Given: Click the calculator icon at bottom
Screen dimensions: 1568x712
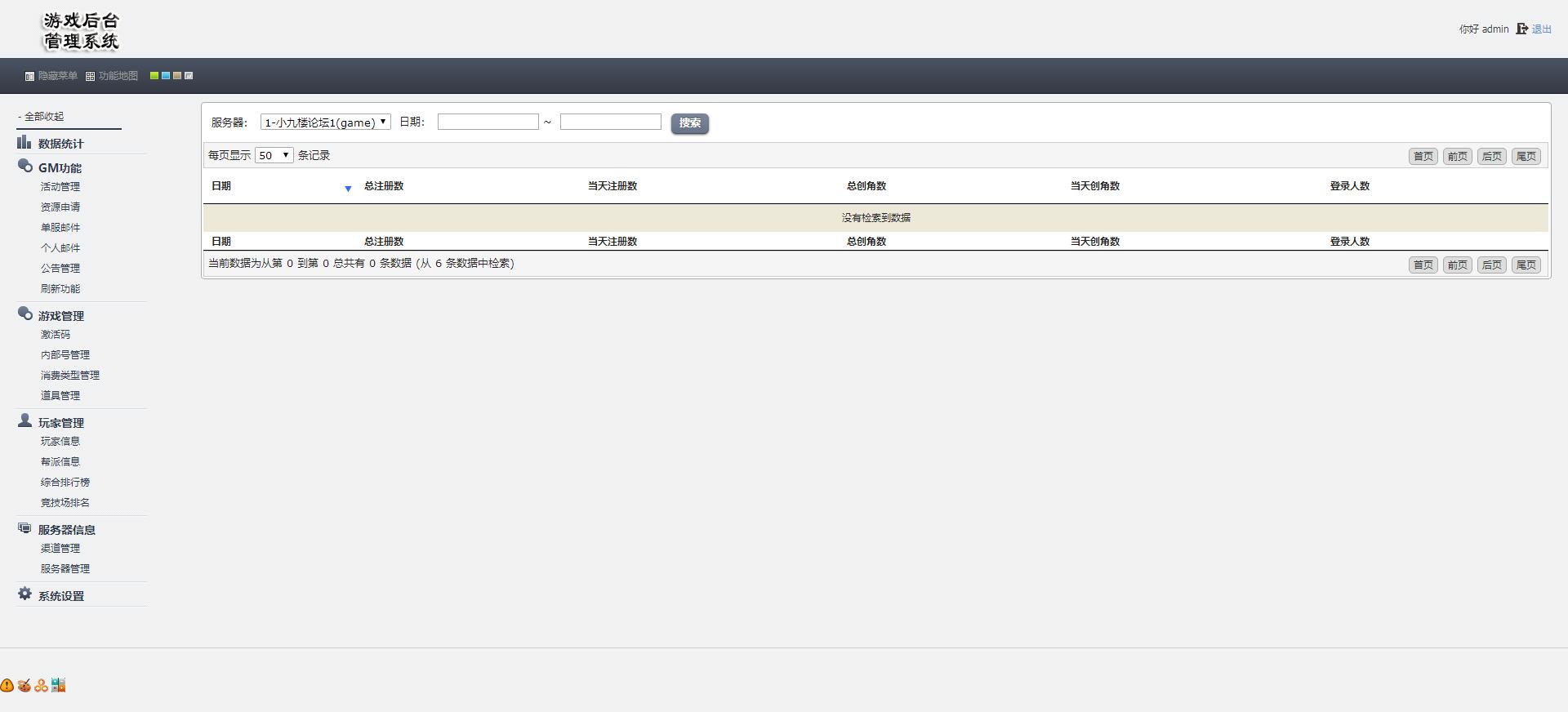Looking at the screenshot, I should click(58, 686).
